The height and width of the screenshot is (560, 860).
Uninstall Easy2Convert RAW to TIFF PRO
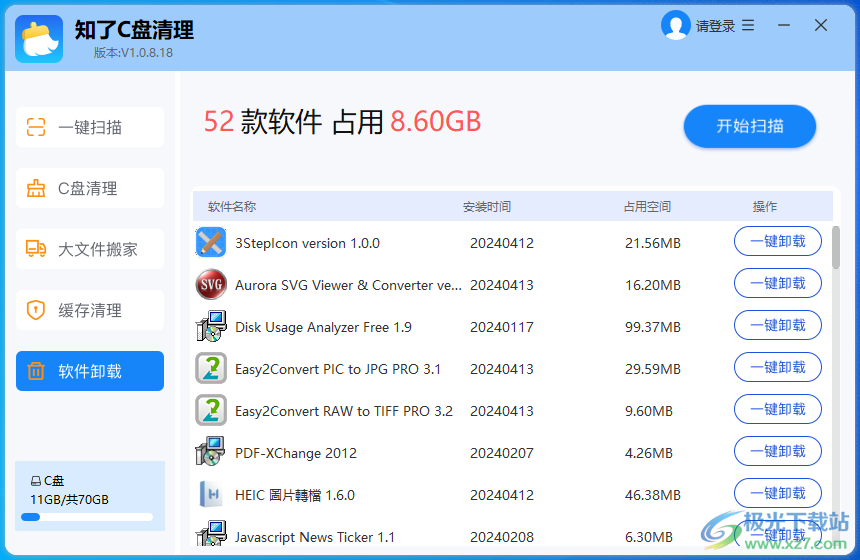coord(778,409)
